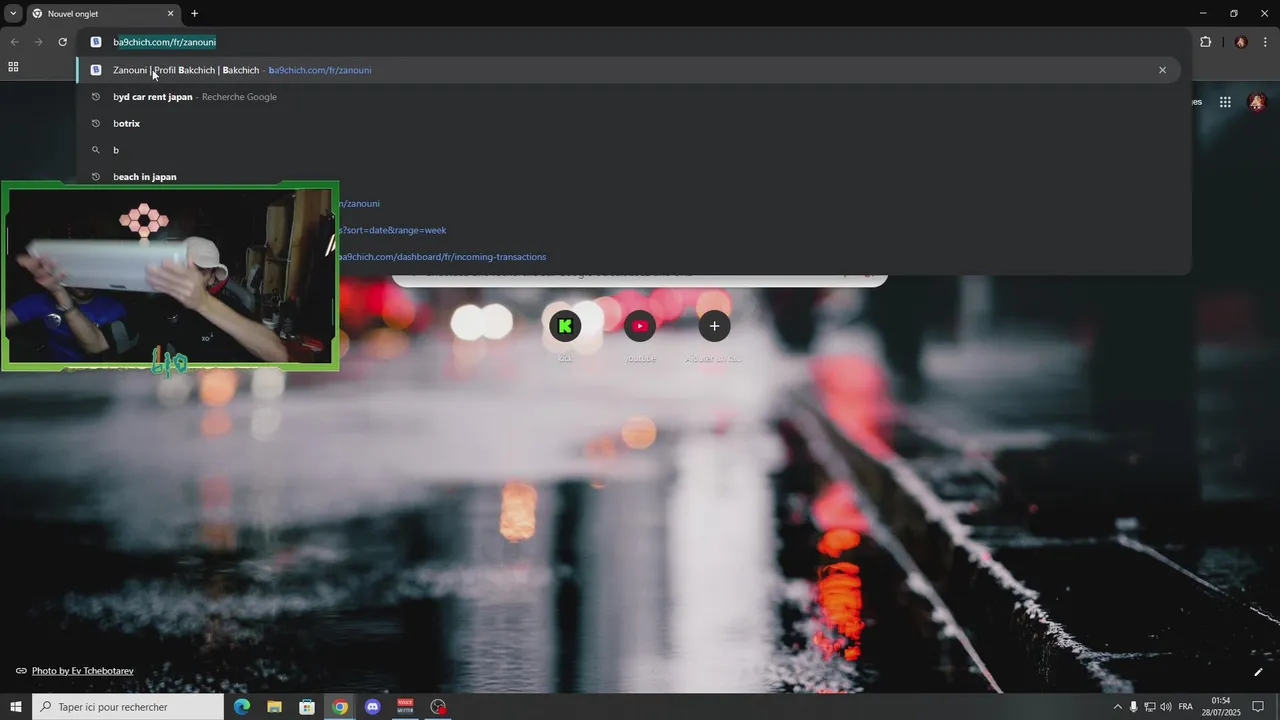Open the Chrome profile avatar in toolbar
The width and height of the screenshot is (1280, 720).
click(1241, 42)
